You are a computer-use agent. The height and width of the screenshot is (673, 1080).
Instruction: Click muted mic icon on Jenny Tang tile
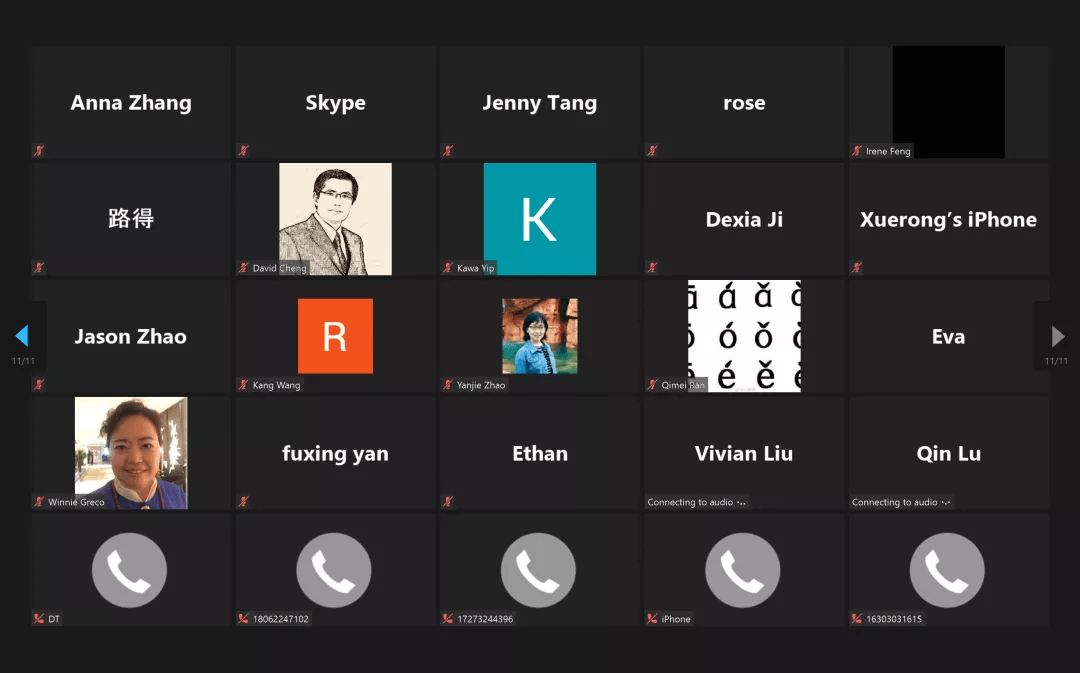pyautogui.click(x=448, y=150)
